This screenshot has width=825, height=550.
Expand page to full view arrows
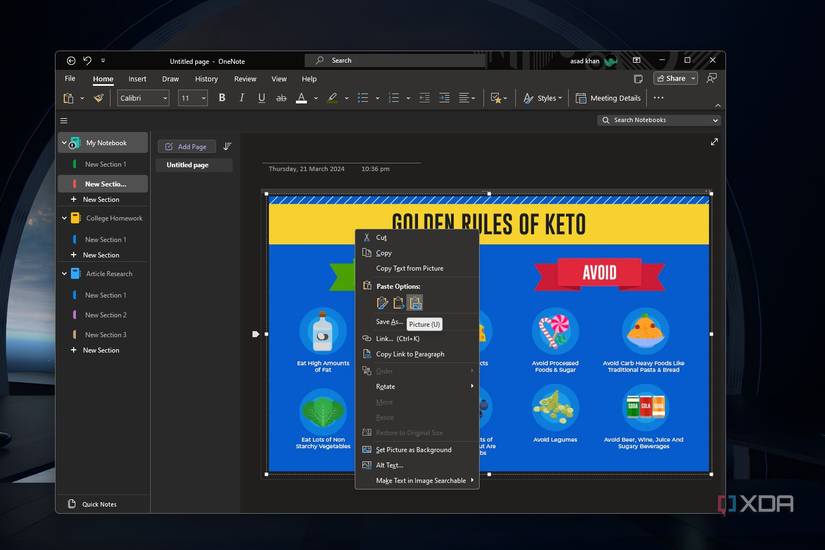pos(714,142)
